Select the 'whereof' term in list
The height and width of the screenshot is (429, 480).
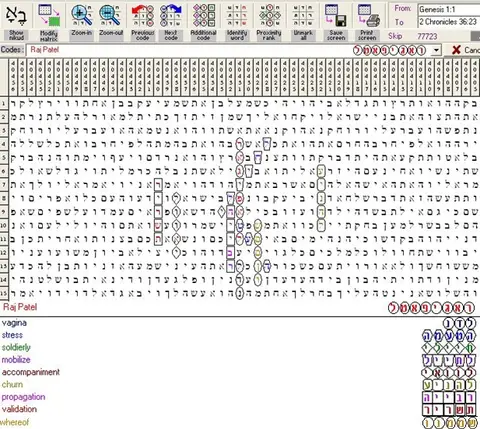tap(15, 422)
